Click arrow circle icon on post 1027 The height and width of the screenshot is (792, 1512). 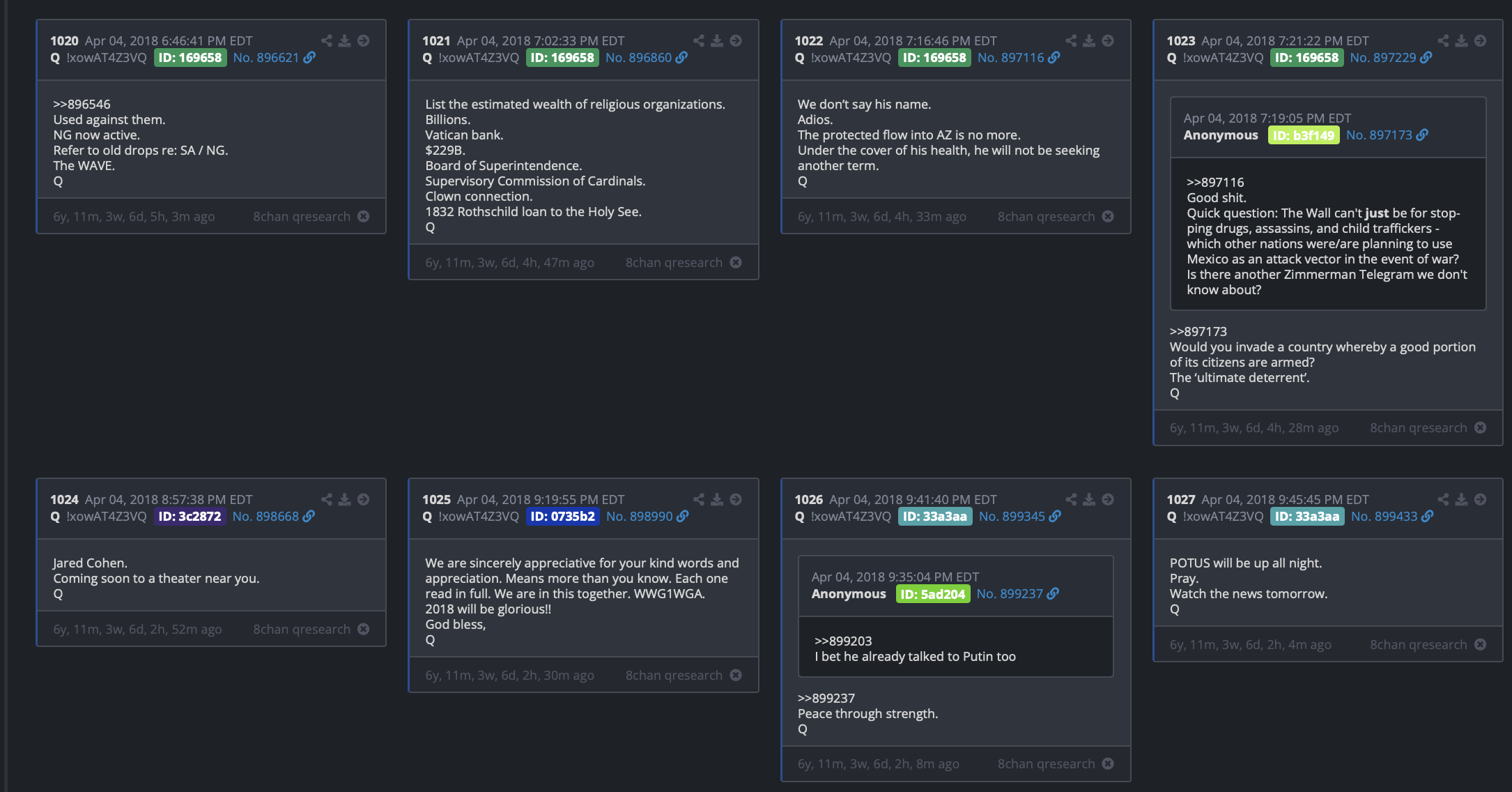pos(1481,500)
